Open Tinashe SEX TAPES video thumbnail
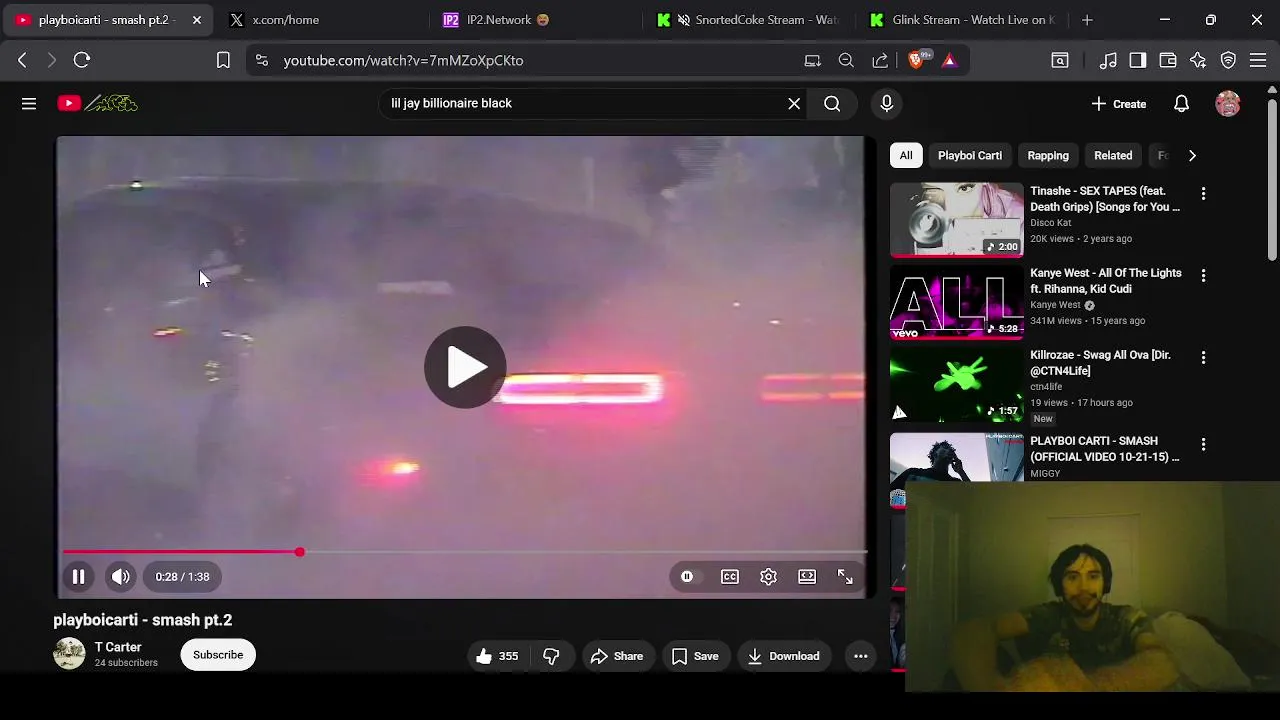 (x=957, y=220)
